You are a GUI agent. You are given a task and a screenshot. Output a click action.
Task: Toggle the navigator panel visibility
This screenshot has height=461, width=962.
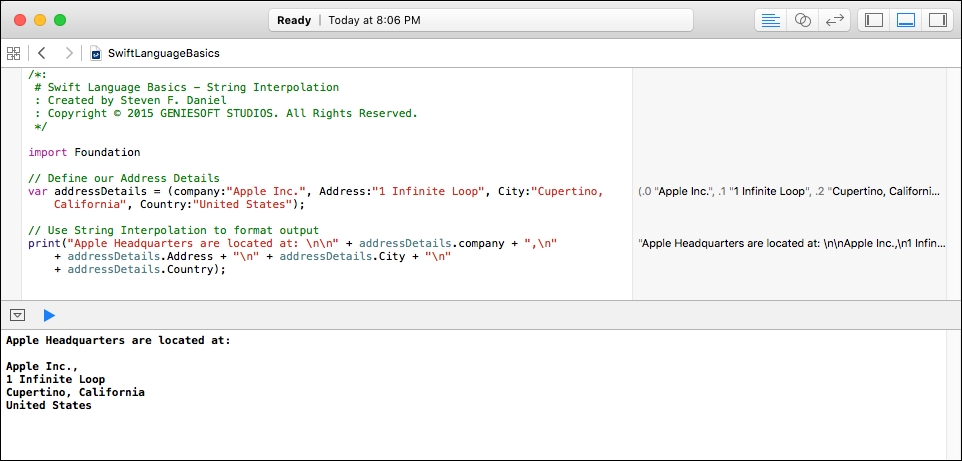(x=874, y=20)
